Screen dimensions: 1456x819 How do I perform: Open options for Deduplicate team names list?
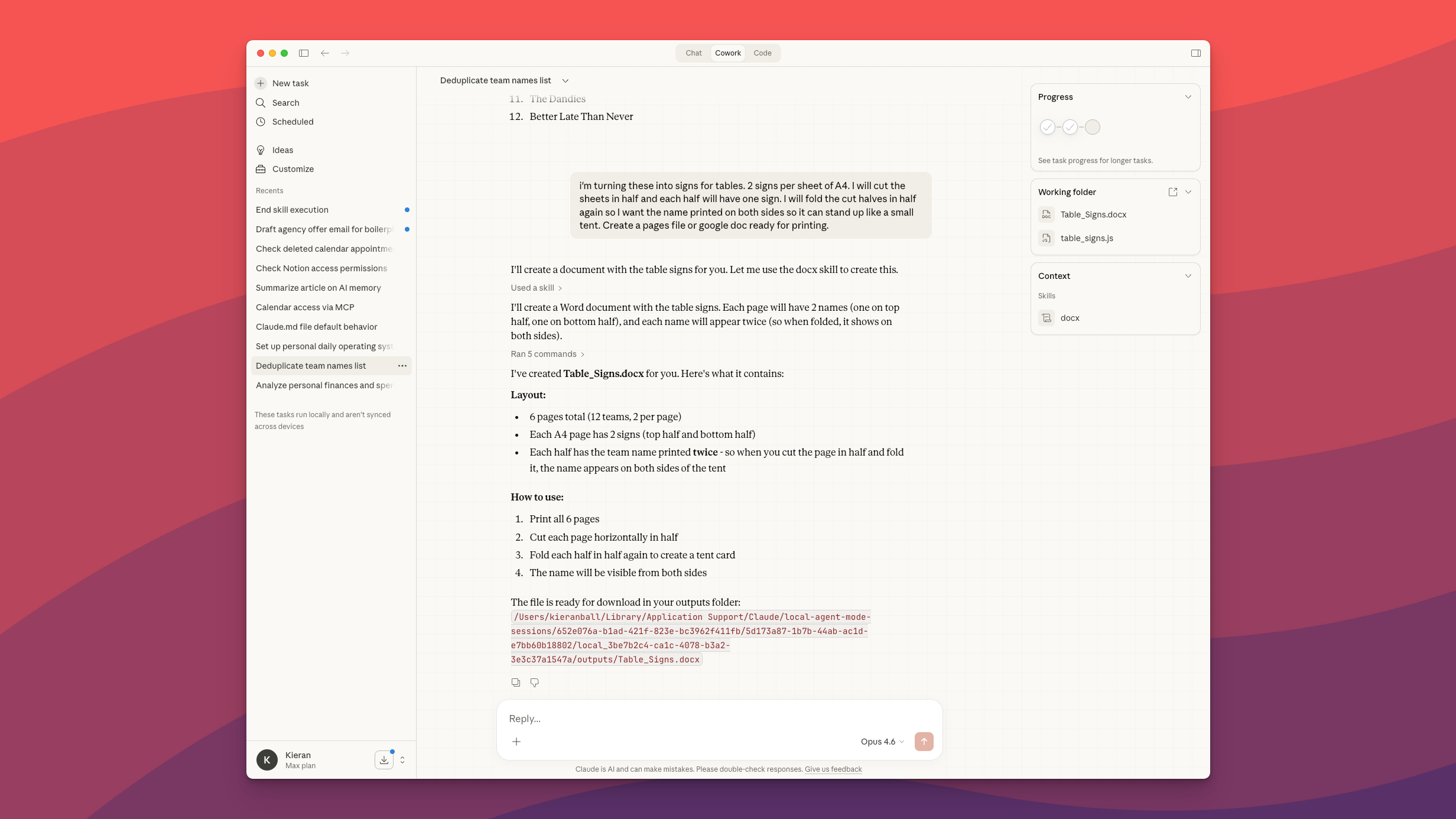coord(402,366)
